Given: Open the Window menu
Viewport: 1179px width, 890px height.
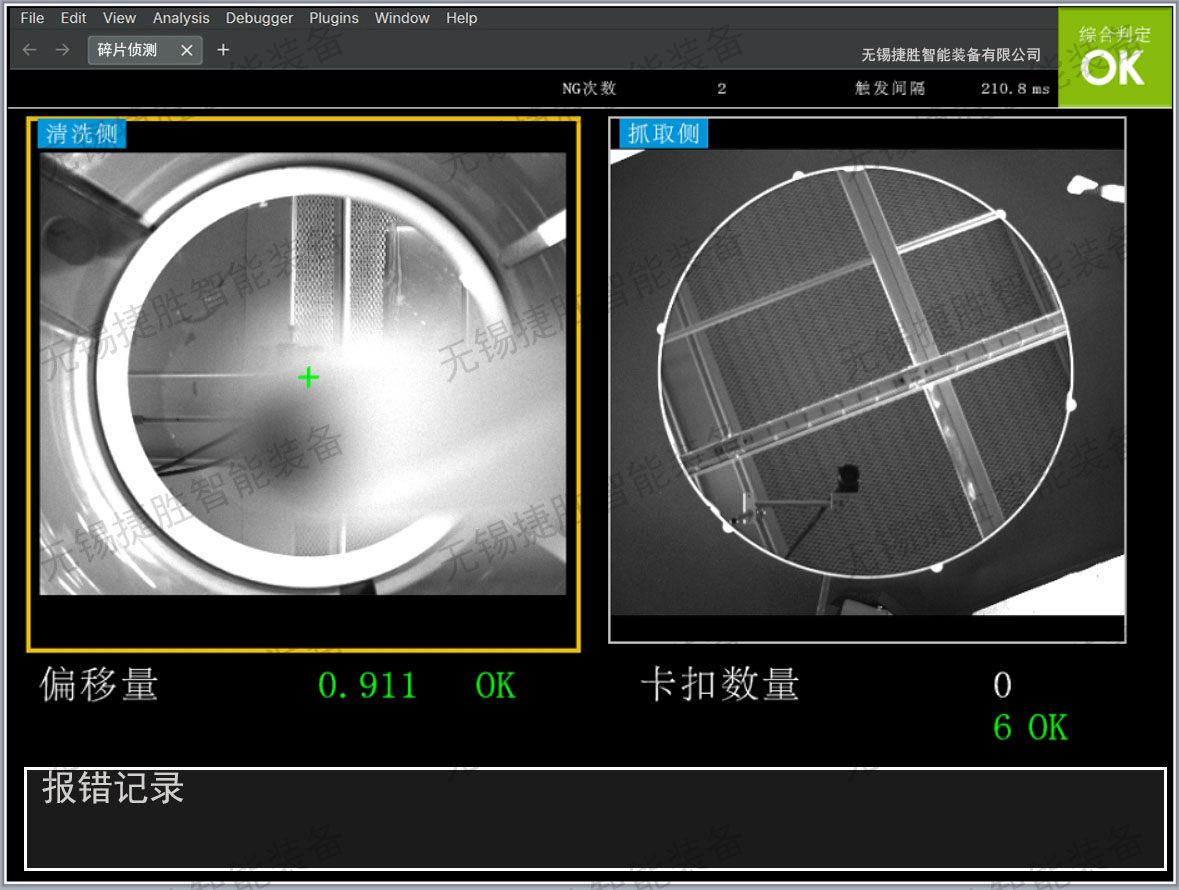Looking at the screenshot, I should pos(402,18).
